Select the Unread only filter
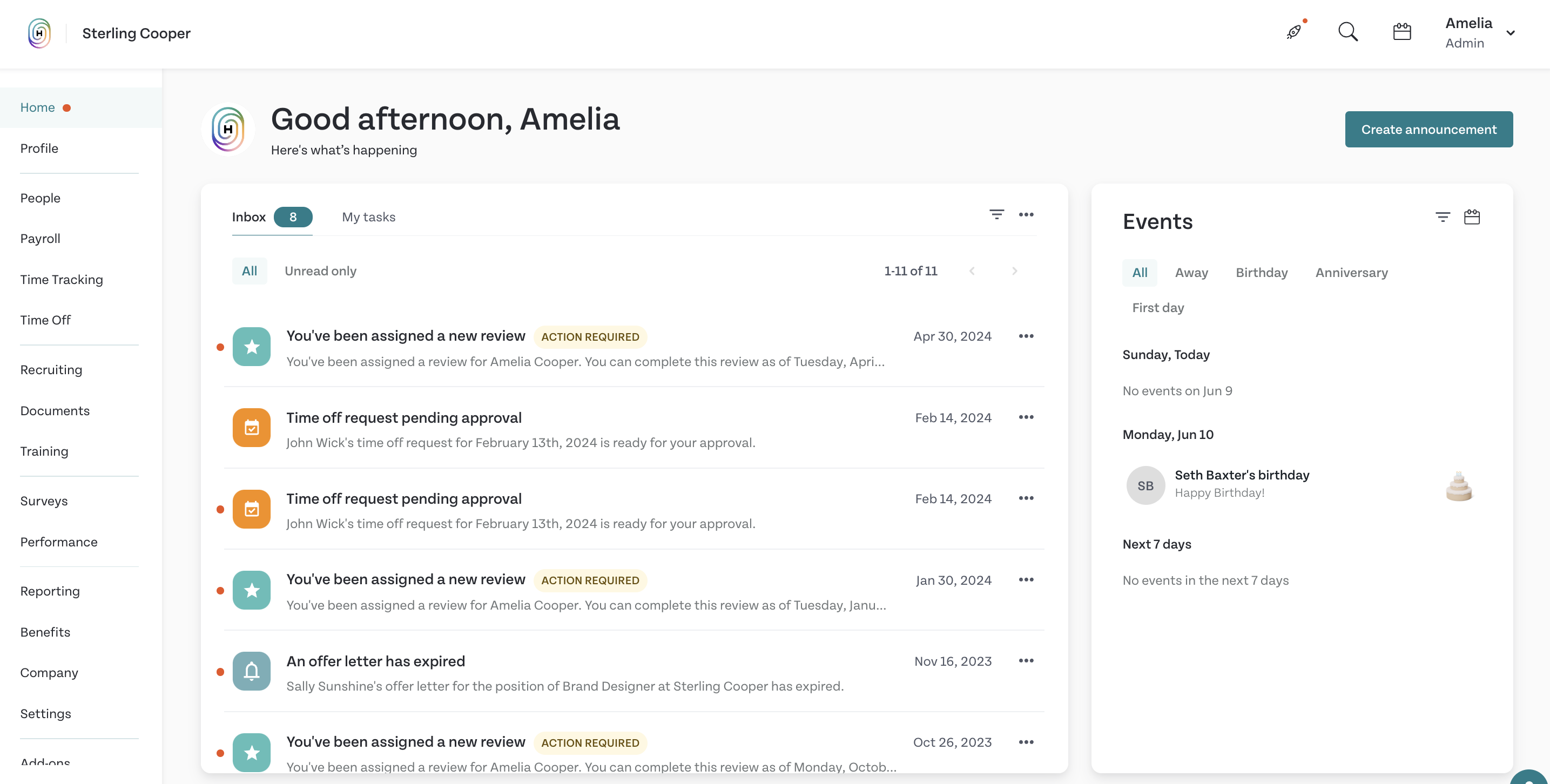Image resolution: width=1550 pixels, height=784 pixels. tap(320, 271)
